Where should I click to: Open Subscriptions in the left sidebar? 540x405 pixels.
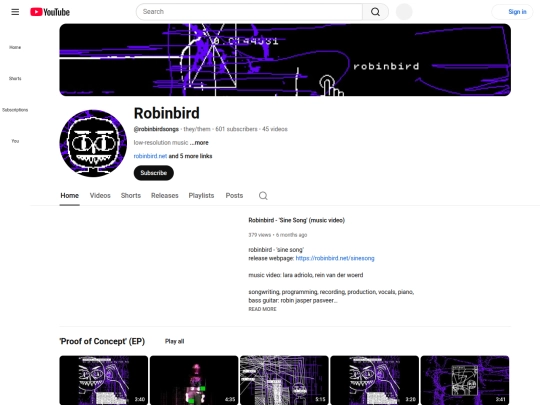(15, 110)
